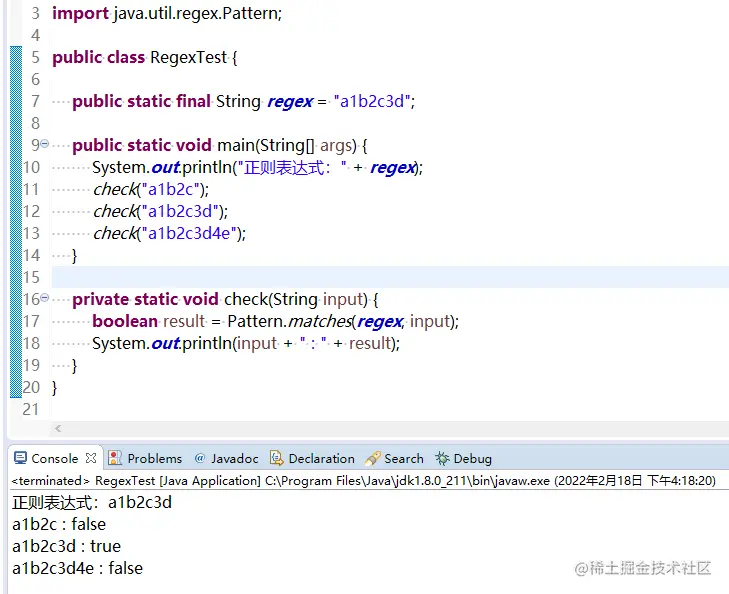Click the regex string literal "a1b2c3d" on line 7
The height and width of the screenshot is (594, 729).
click(372, 101)
